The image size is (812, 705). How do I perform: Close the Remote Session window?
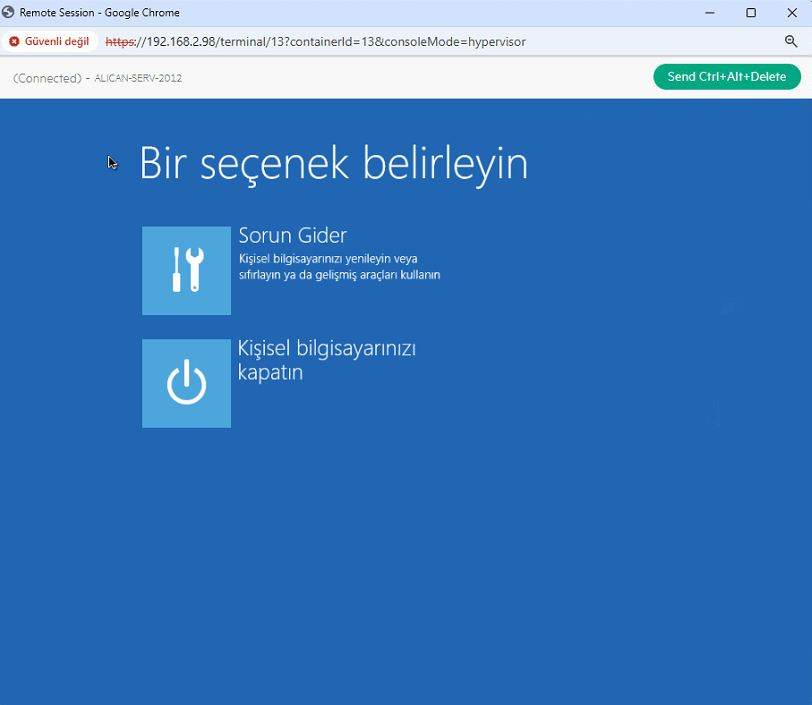tap(792, 12)
